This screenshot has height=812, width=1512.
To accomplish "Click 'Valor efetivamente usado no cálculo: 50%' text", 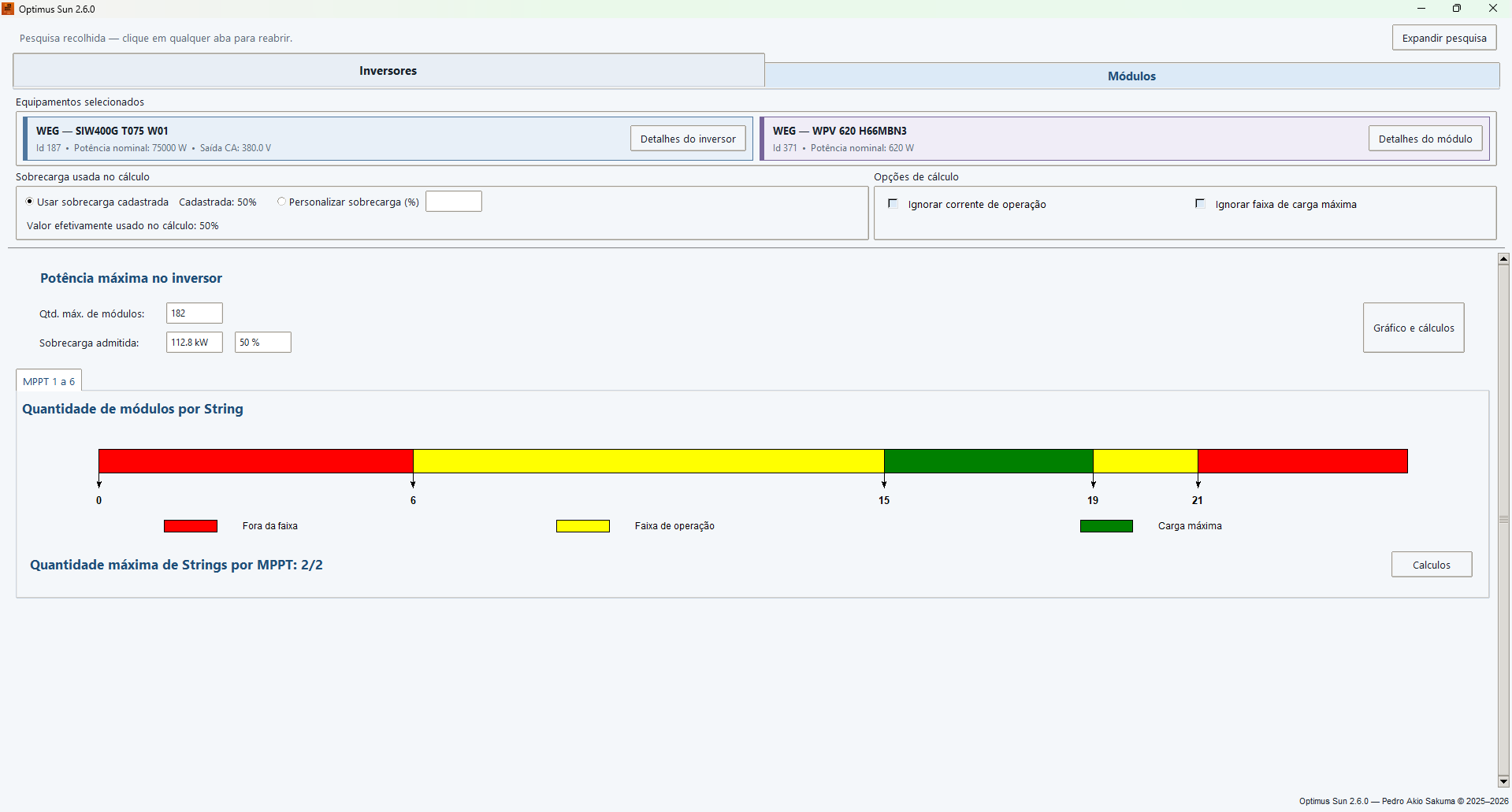I will pyautogui.click(x=123, y=226).
